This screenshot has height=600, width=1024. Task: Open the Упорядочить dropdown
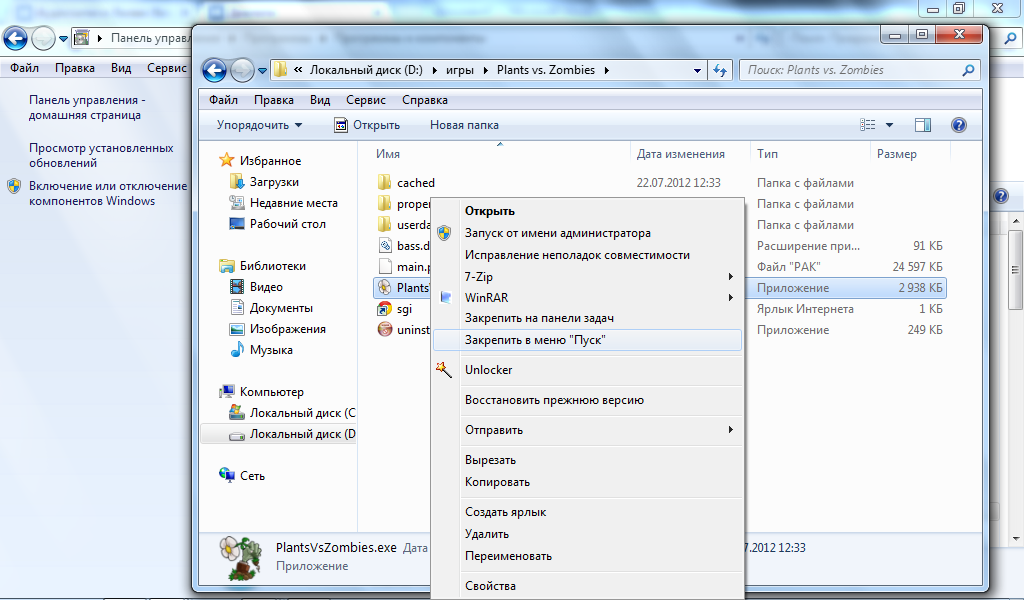(x=259, y=125)
